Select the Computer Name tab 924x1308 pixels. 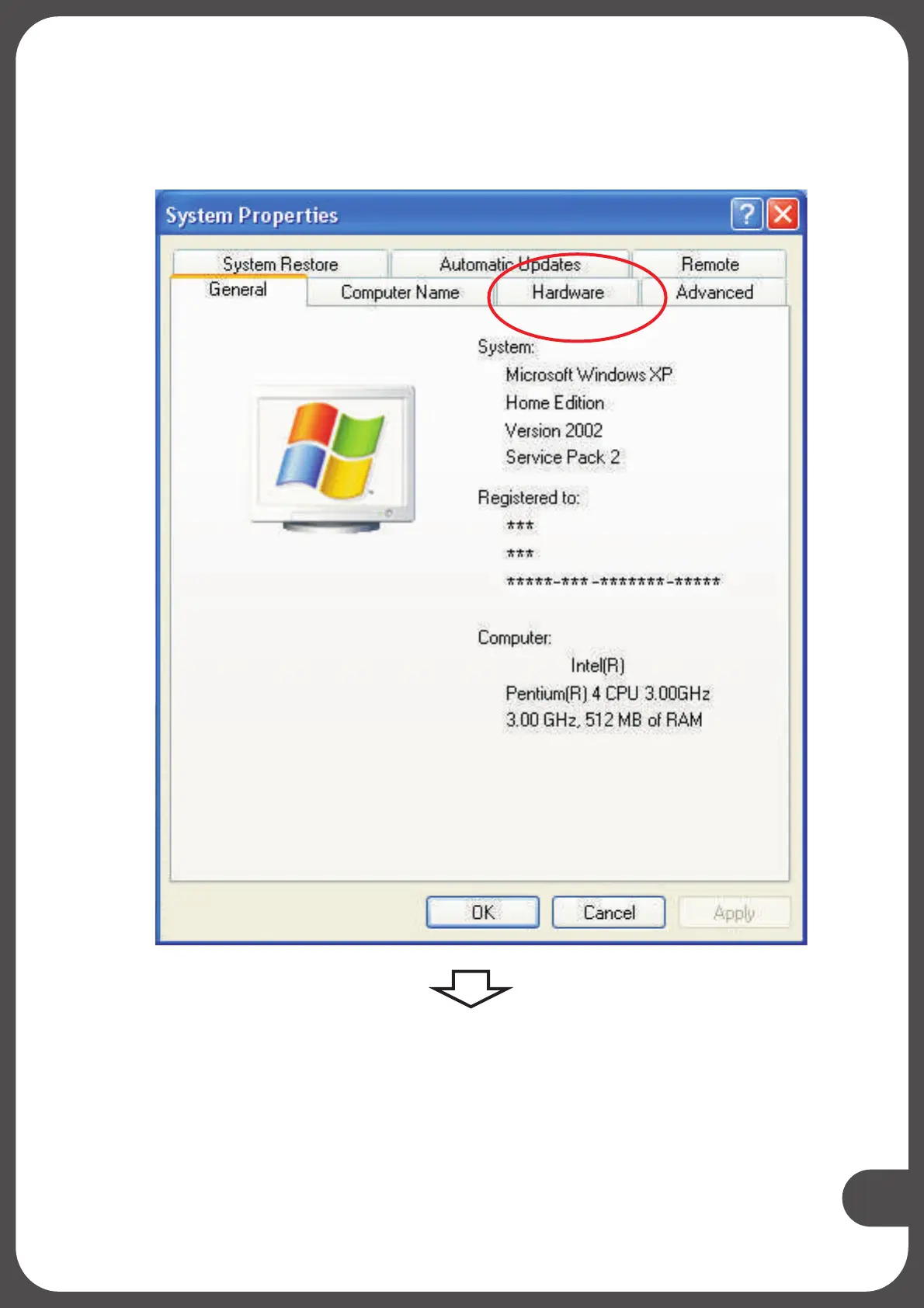point(400,293)
